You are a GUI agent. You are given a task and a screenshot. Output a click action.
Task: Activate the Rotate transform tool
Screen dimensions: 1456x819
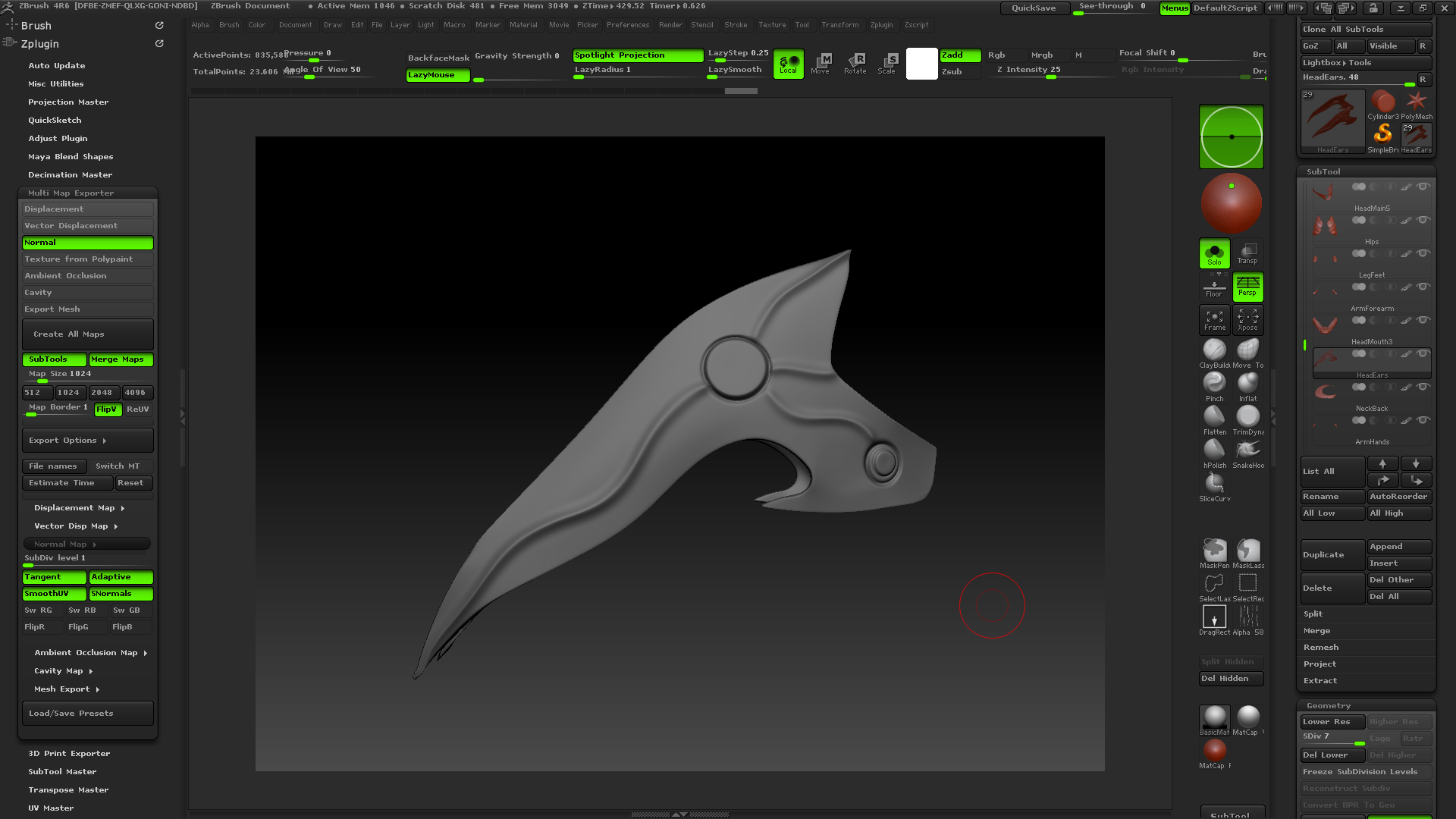pyautogui.click(x=855, y=63)
